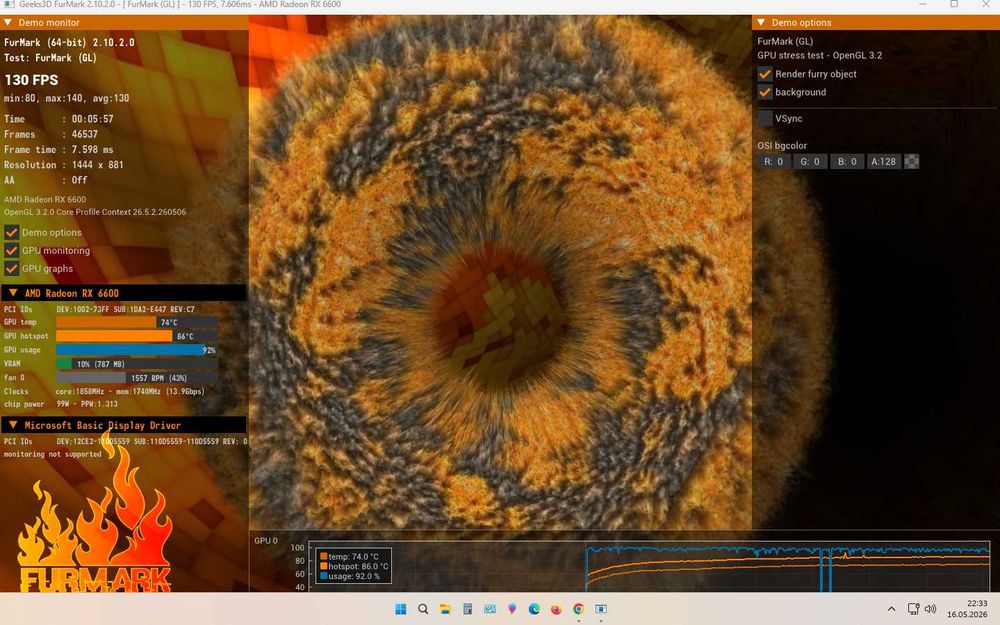Viewport: 1000px width, 625px height.
Task: Click the fan 1557 RPM bar
Action: click(x=136, y=378)
